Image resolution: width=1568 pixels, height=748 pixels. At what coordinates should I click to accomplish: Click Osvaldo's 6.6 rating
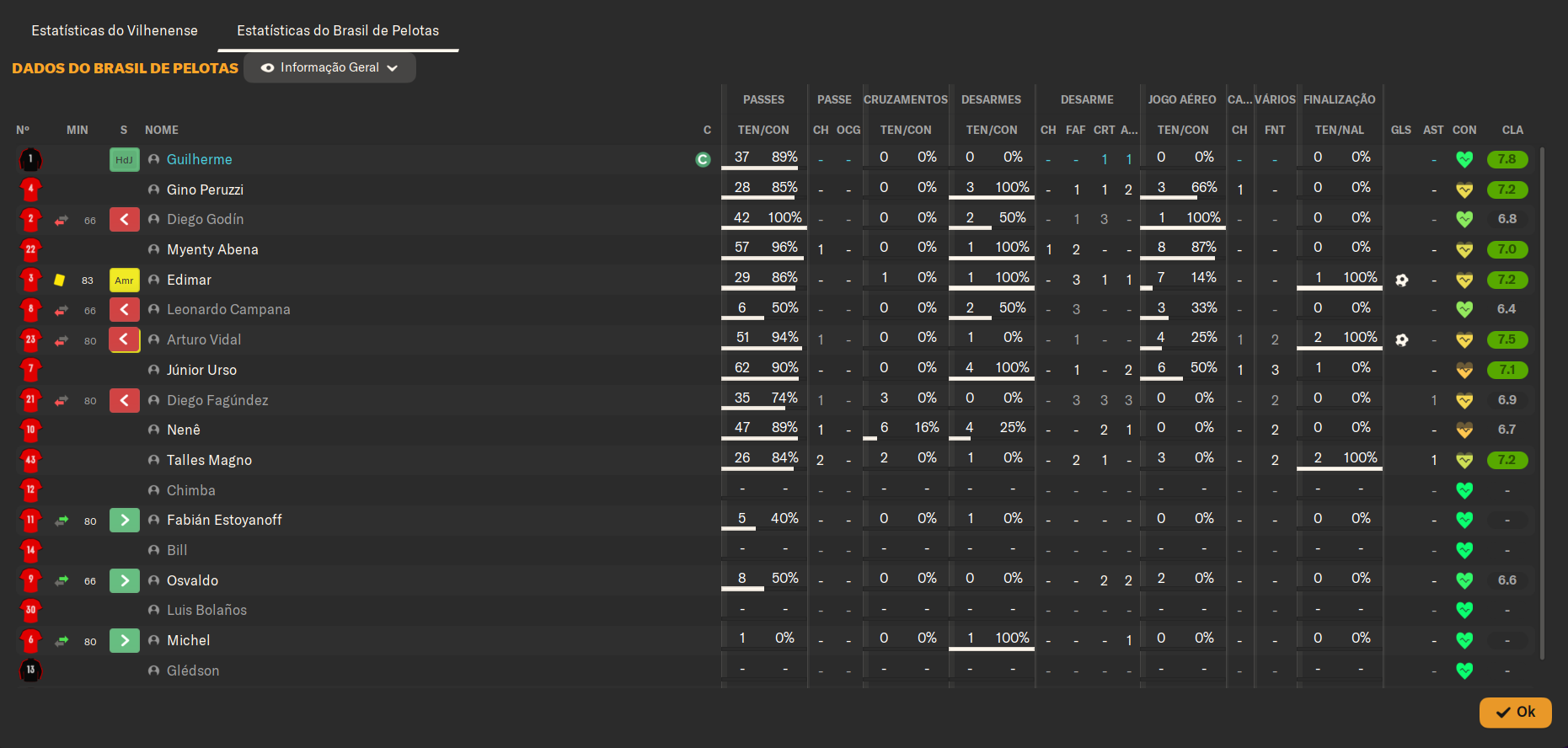pyautogui.click(x=1507, y=580)
